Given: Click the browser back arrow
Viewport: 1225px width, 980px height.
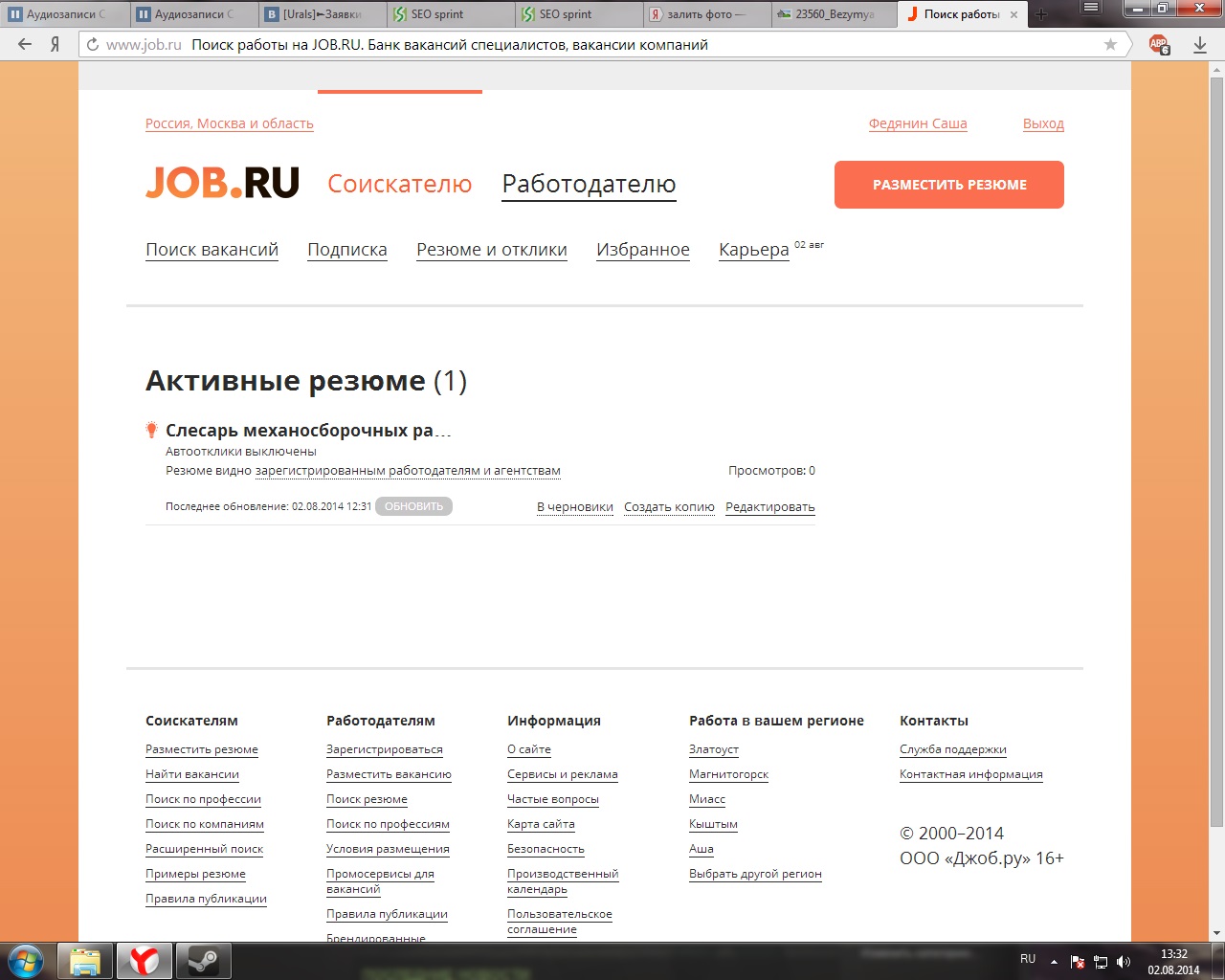Looking at the screenshot, I should click(x=25, y=44).
